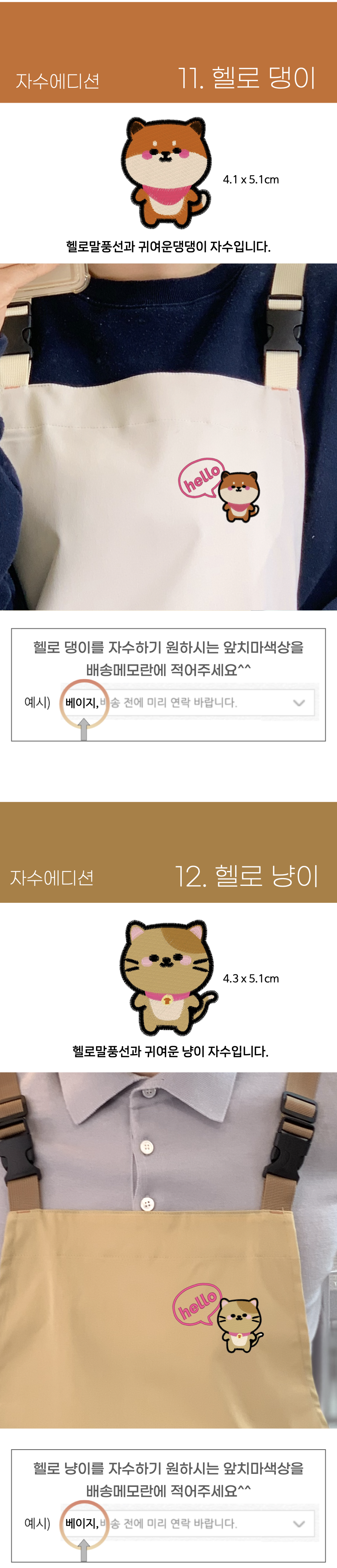Screen dimensions: 337x1568
Task: Click the 11. 헬로 댕이 header title
Action: [247, 78]
